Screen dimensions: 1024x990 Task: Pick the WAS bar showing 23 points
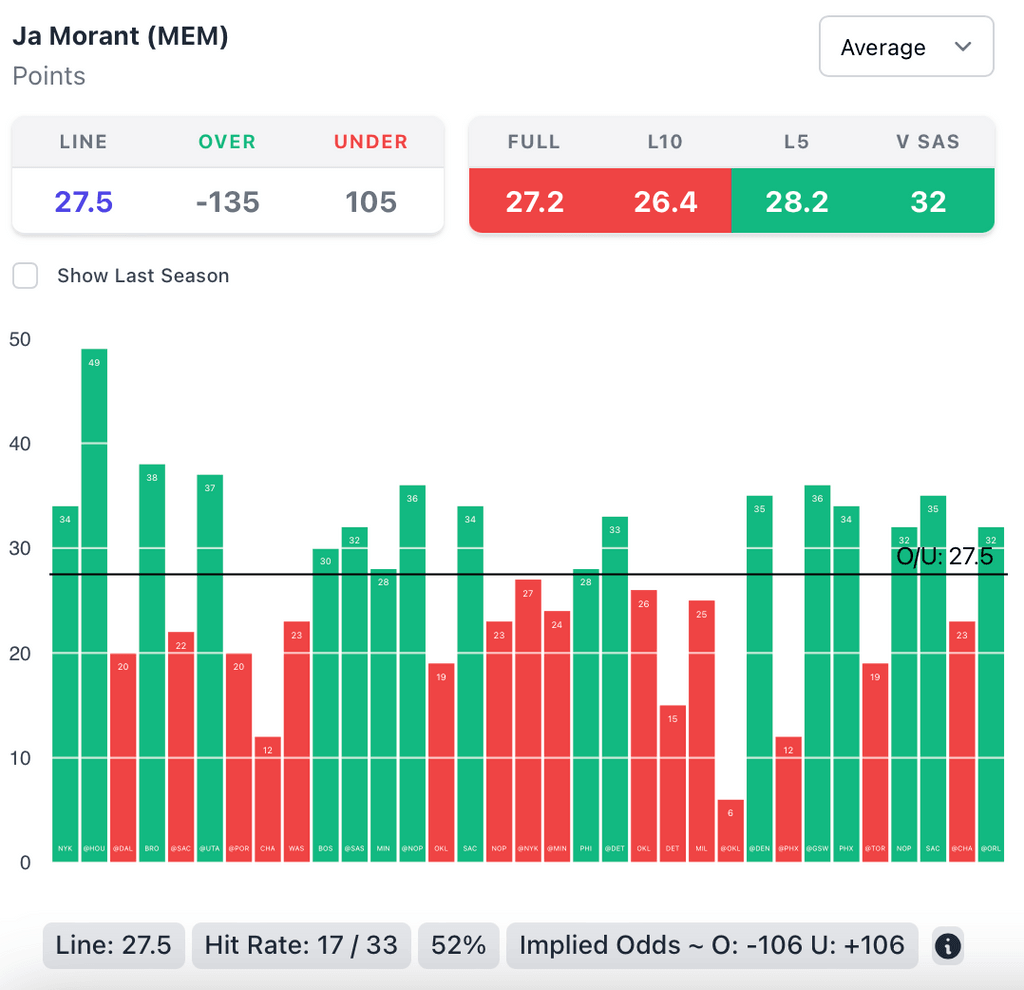tap(296, 742)
